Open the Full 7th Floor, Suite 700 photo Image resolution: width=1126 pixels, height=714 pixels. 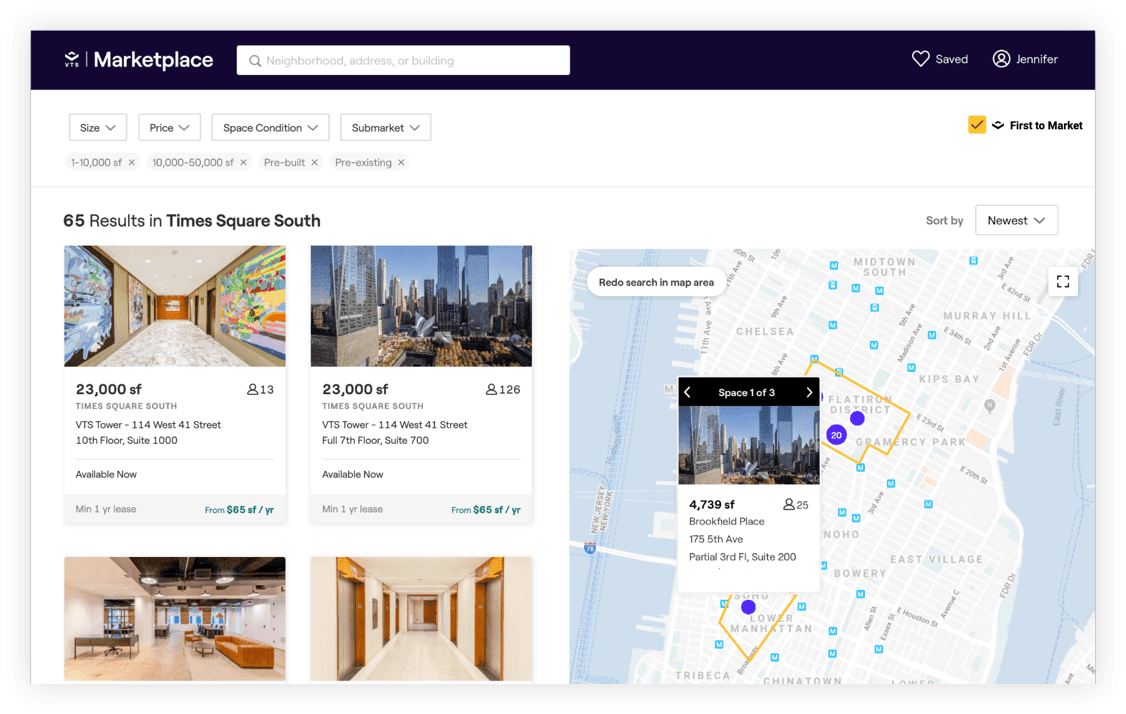pos(422,306)
